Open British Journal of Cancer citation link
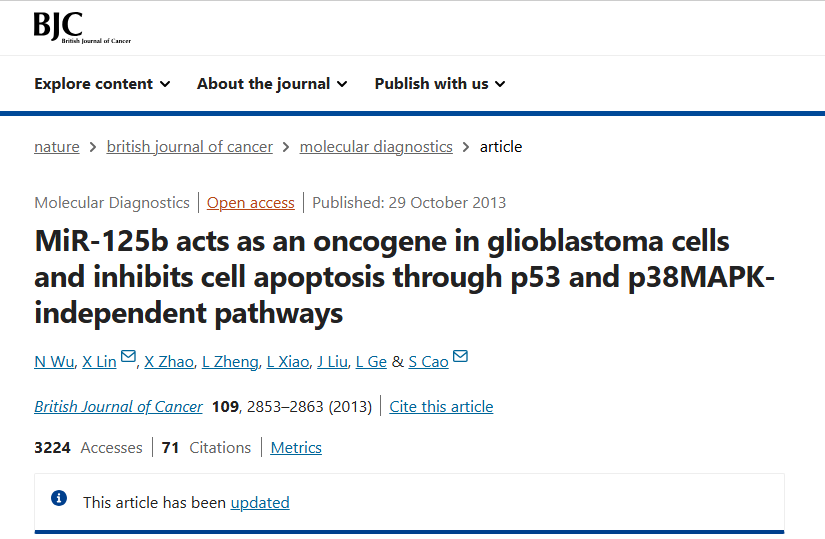The image size is (825, 539). (118, 406)
